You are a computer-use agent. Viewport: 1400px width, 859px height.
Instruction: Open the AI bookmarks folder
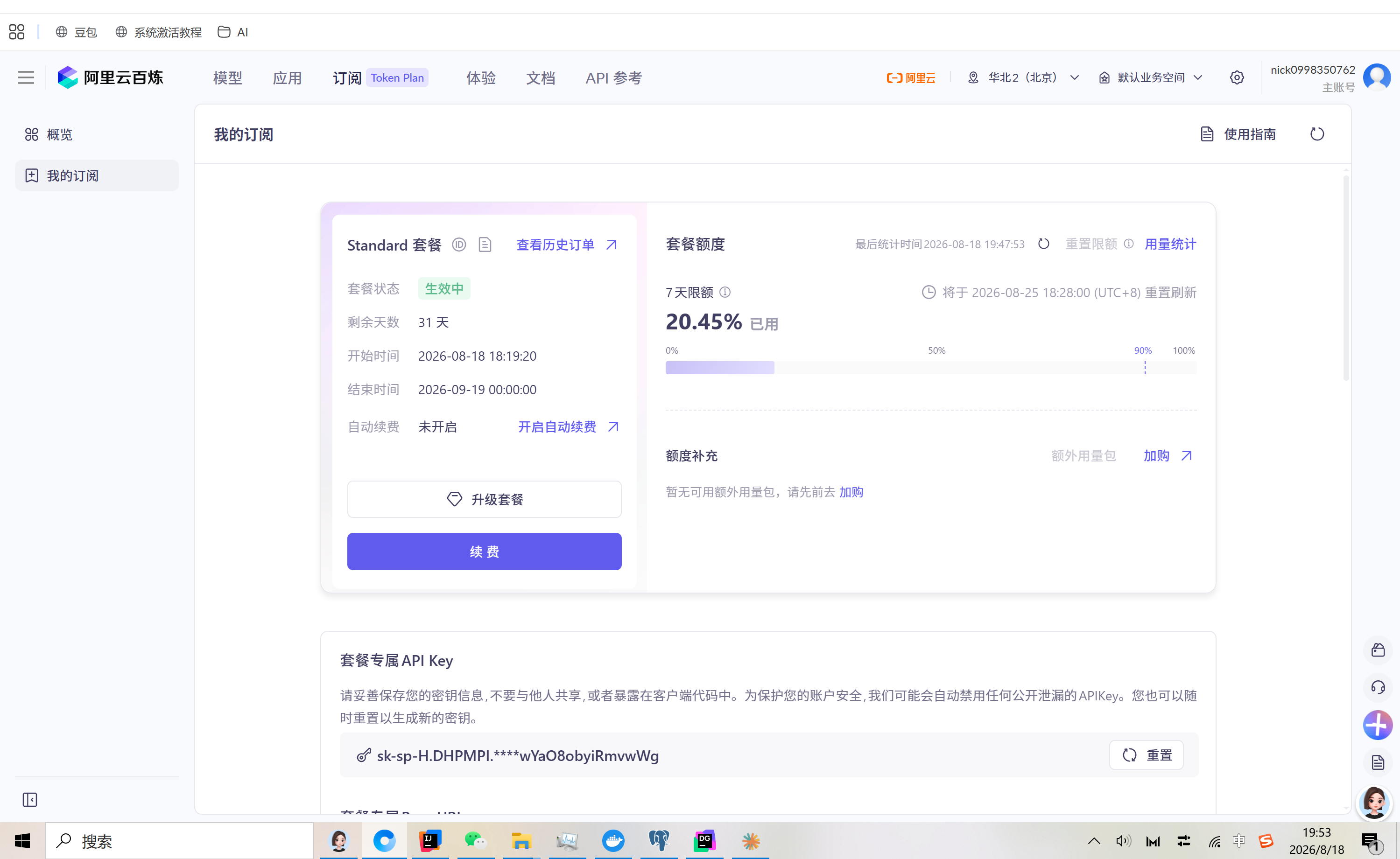[x=233, y=32]
